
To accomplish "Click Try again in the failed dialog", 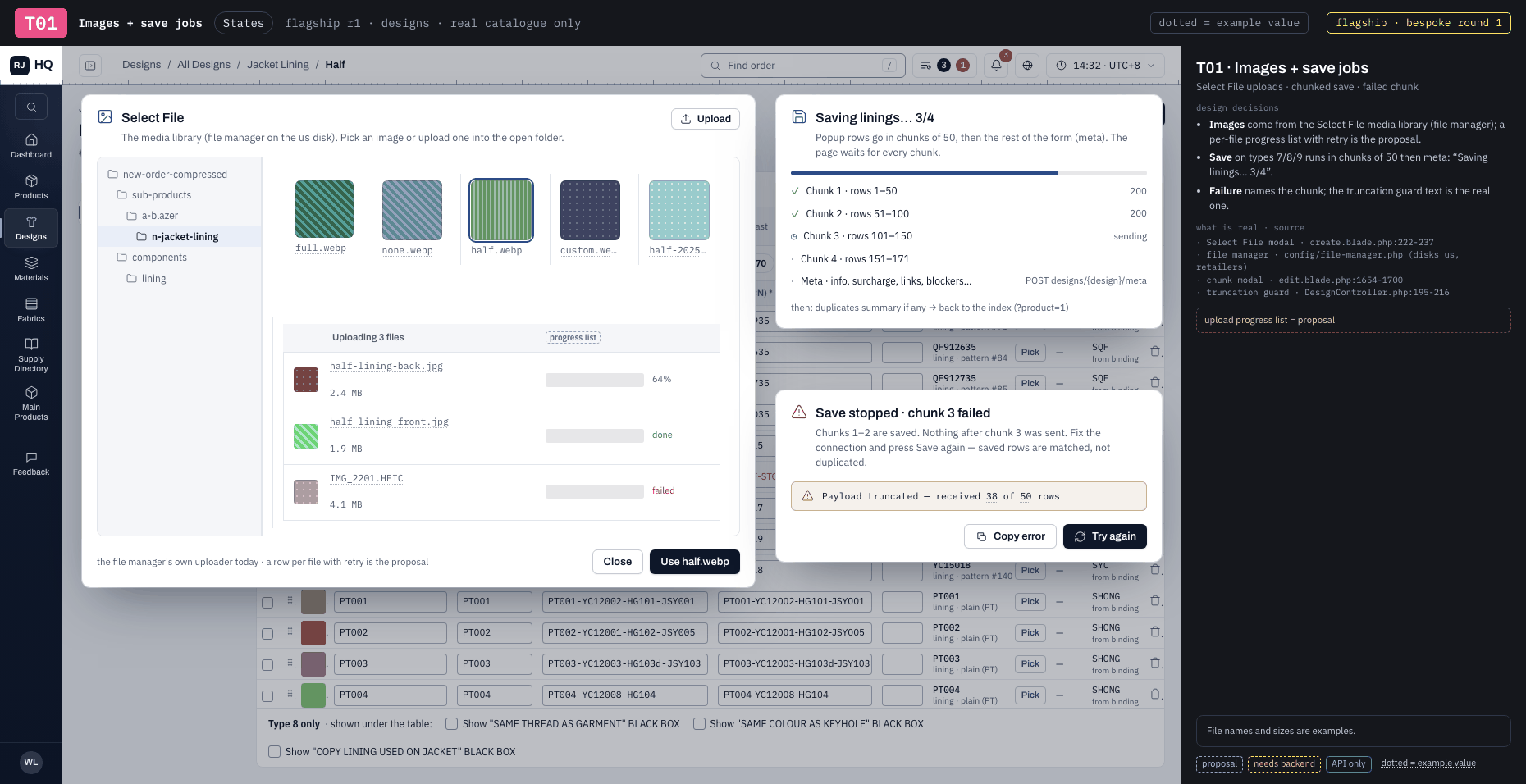I will (1105, 536).
